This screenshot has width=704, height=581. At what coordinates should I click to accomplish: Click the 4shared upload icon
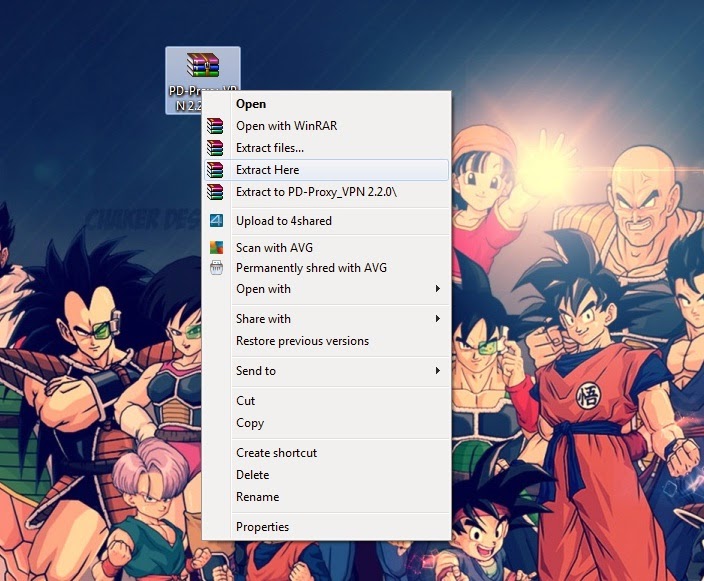[216, 220]
